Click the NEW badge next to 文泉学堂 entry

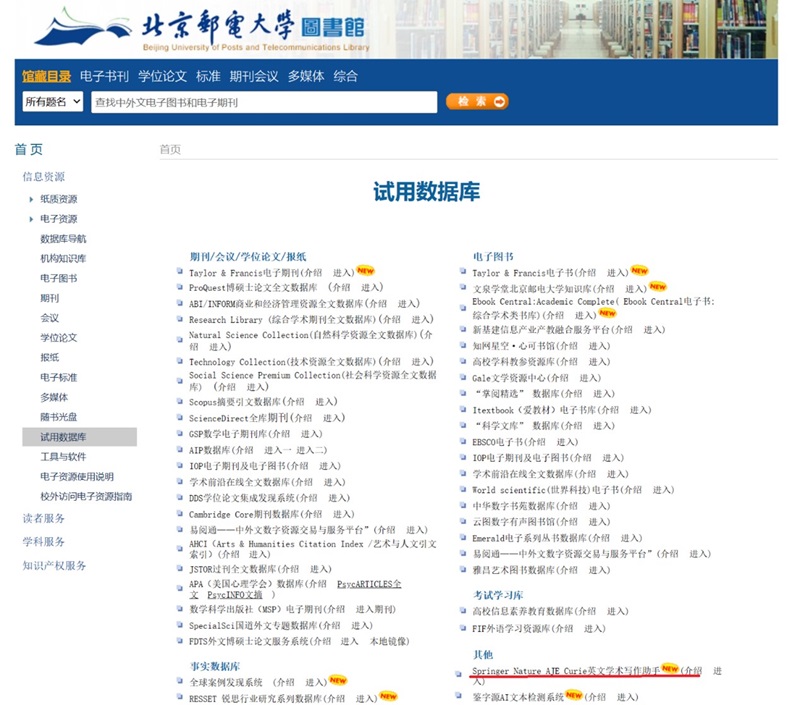coord(658,287)
